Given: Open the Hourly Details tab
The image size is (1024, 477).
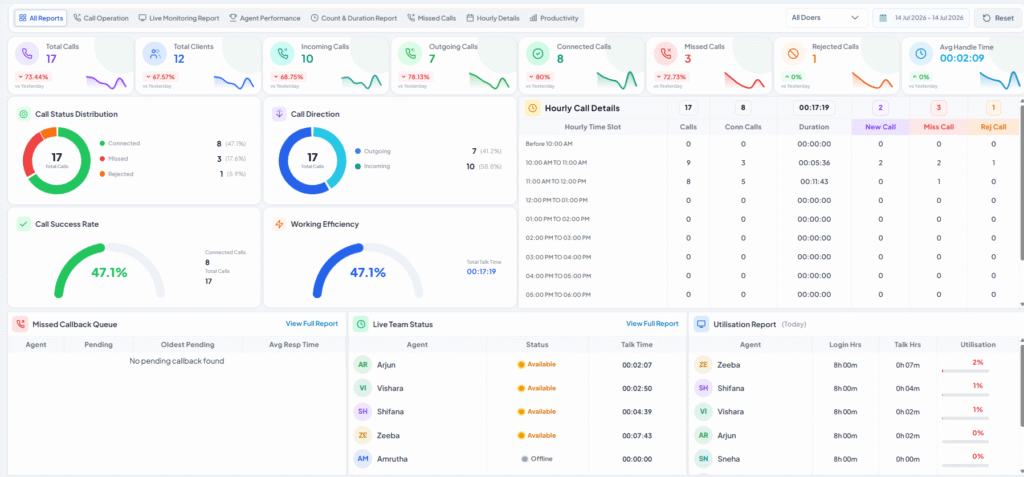Looking at the screenshot, I should (492, 18).
